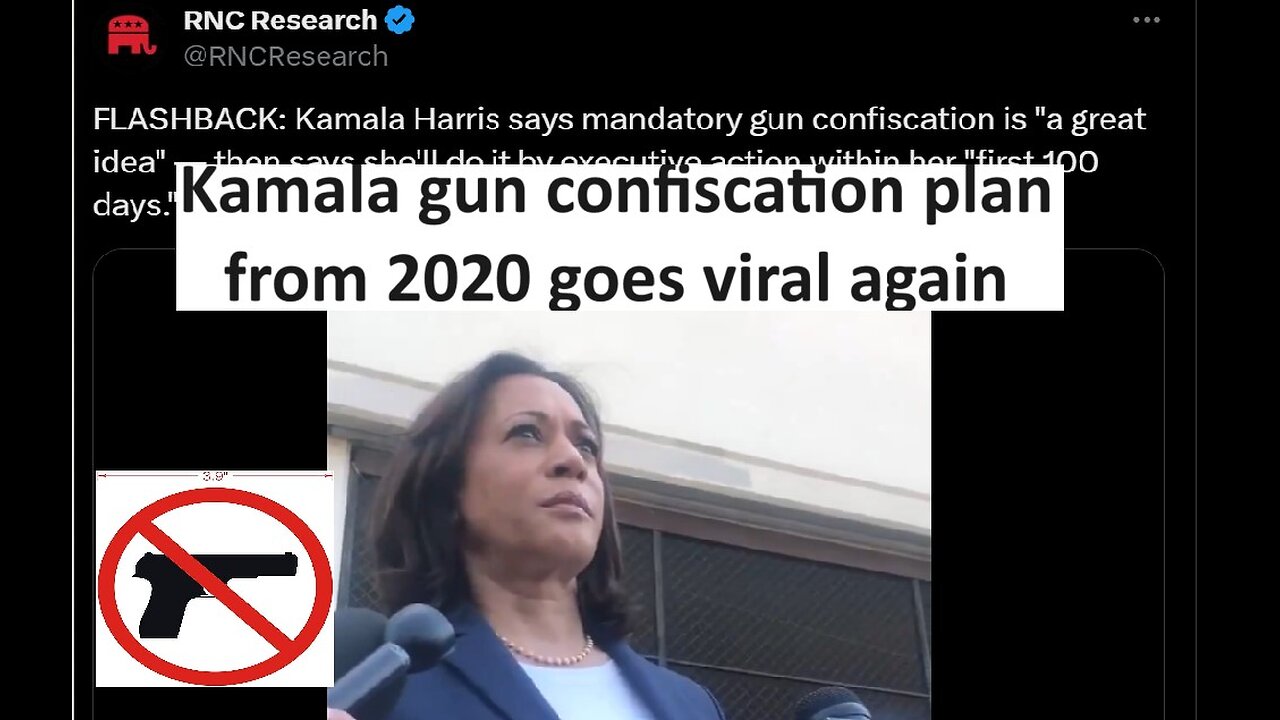Click the "Kamala gun confiscation plan" headline line
The height and width of the screenshot is (720, 1280).
616,191
